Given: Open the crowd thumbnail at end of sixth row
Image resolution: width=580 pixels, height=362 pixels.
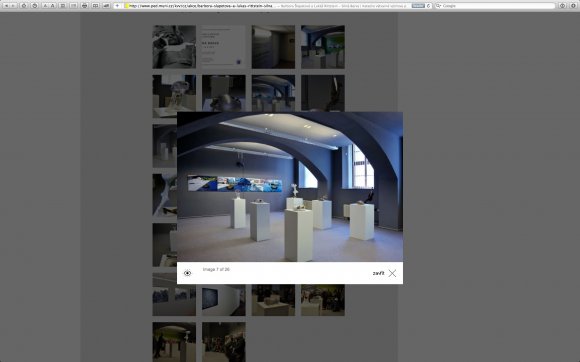Looking at the screenshot, I should click(x=323, y=300).
